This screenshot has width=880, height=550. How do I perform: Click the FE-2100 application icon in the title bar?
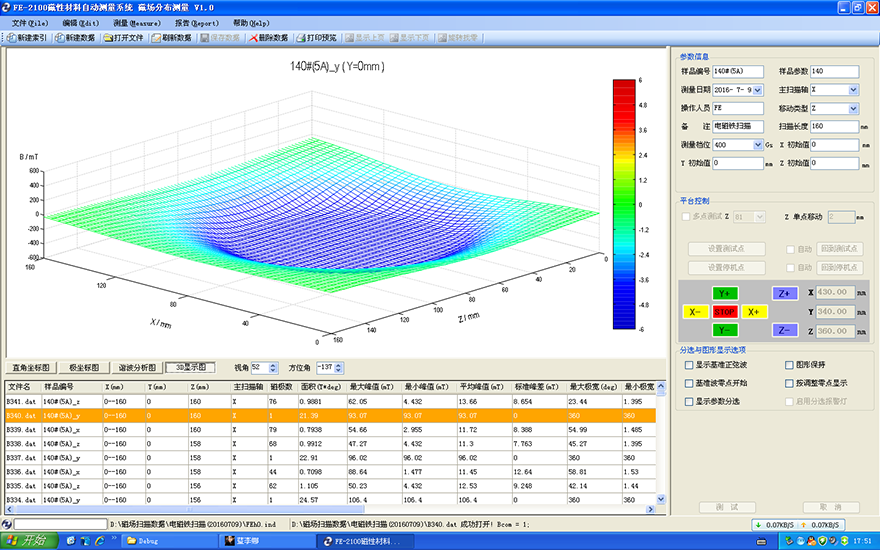pyautogui.click(x=6, y=7)
